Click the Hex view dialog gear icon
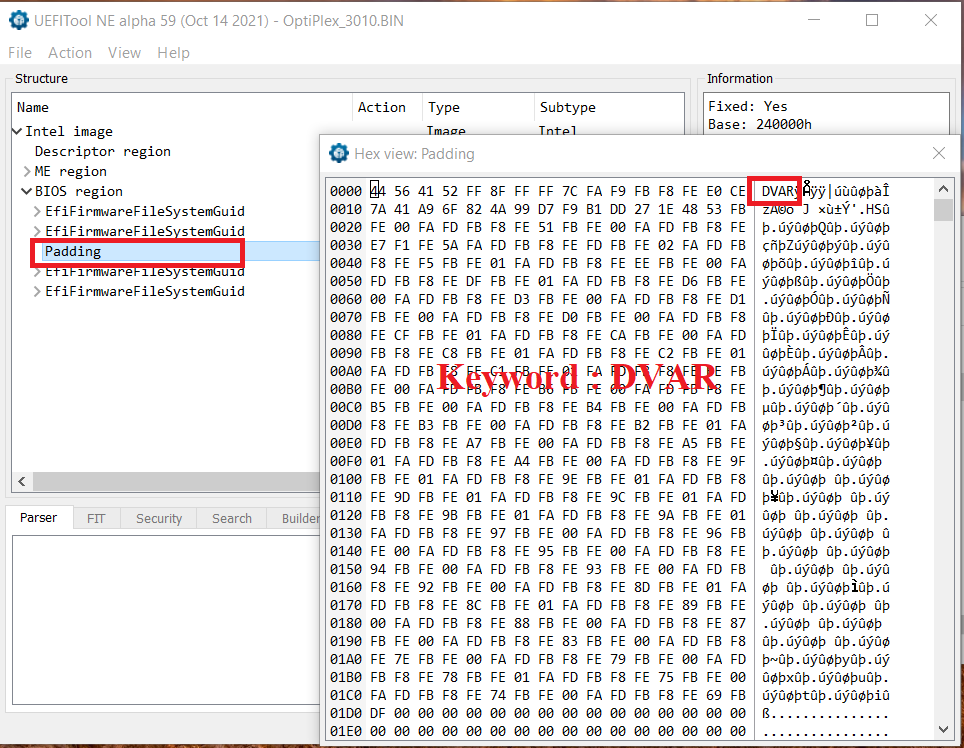964x748 pixels. pos(339,153)
